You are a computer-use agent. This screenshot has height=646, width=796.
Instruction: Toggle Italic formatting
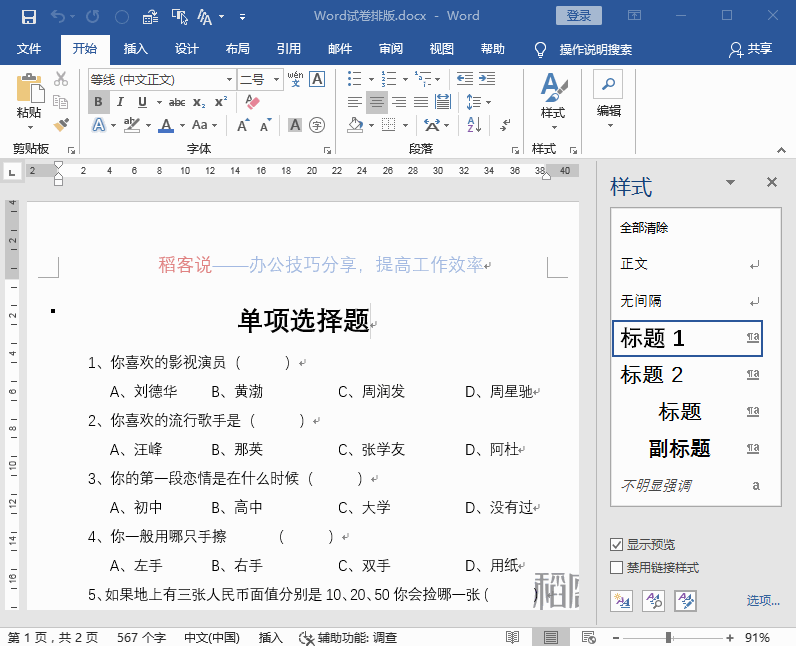120,102
